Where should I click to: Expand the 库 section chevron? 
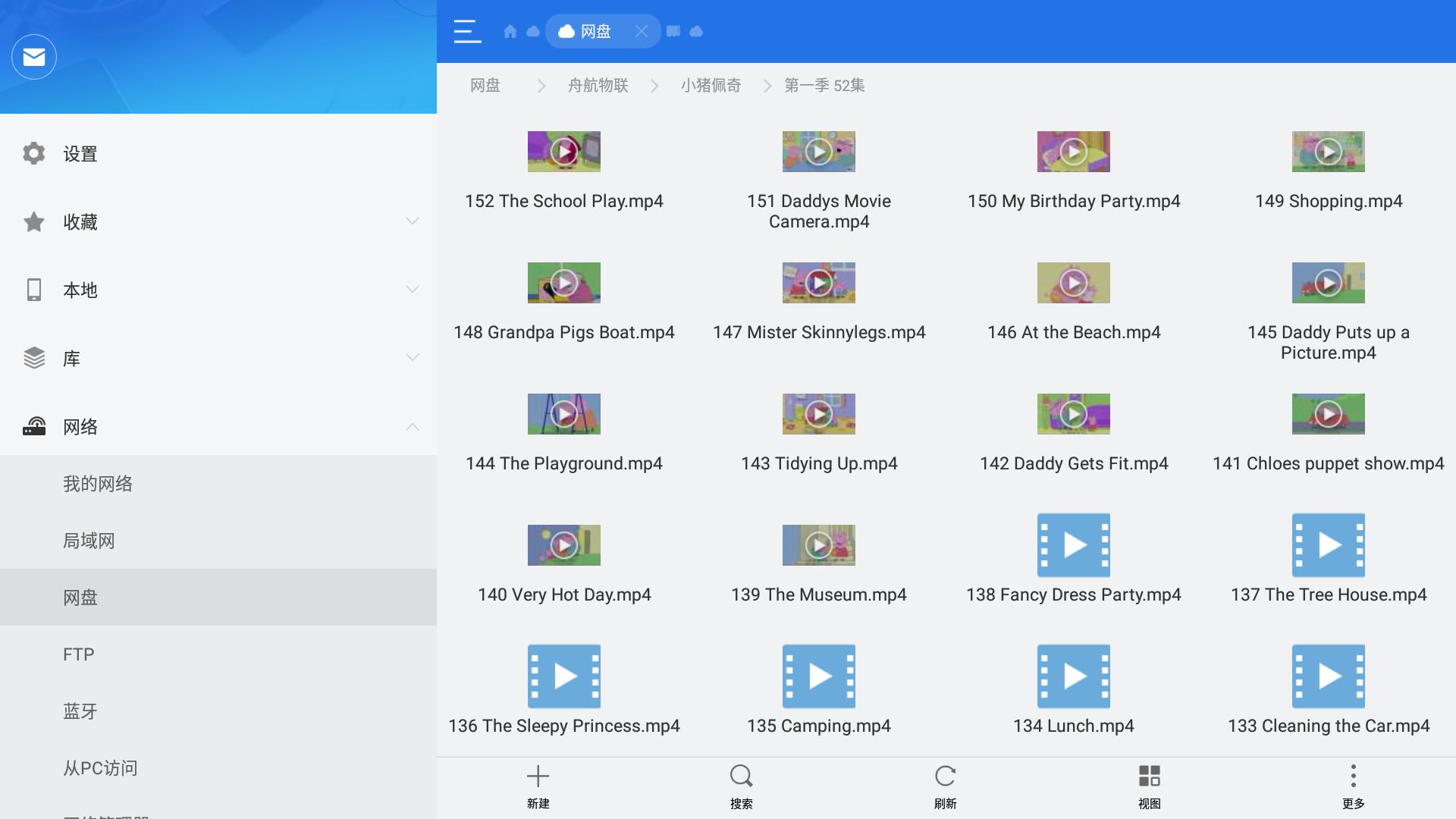coord(412,358)
